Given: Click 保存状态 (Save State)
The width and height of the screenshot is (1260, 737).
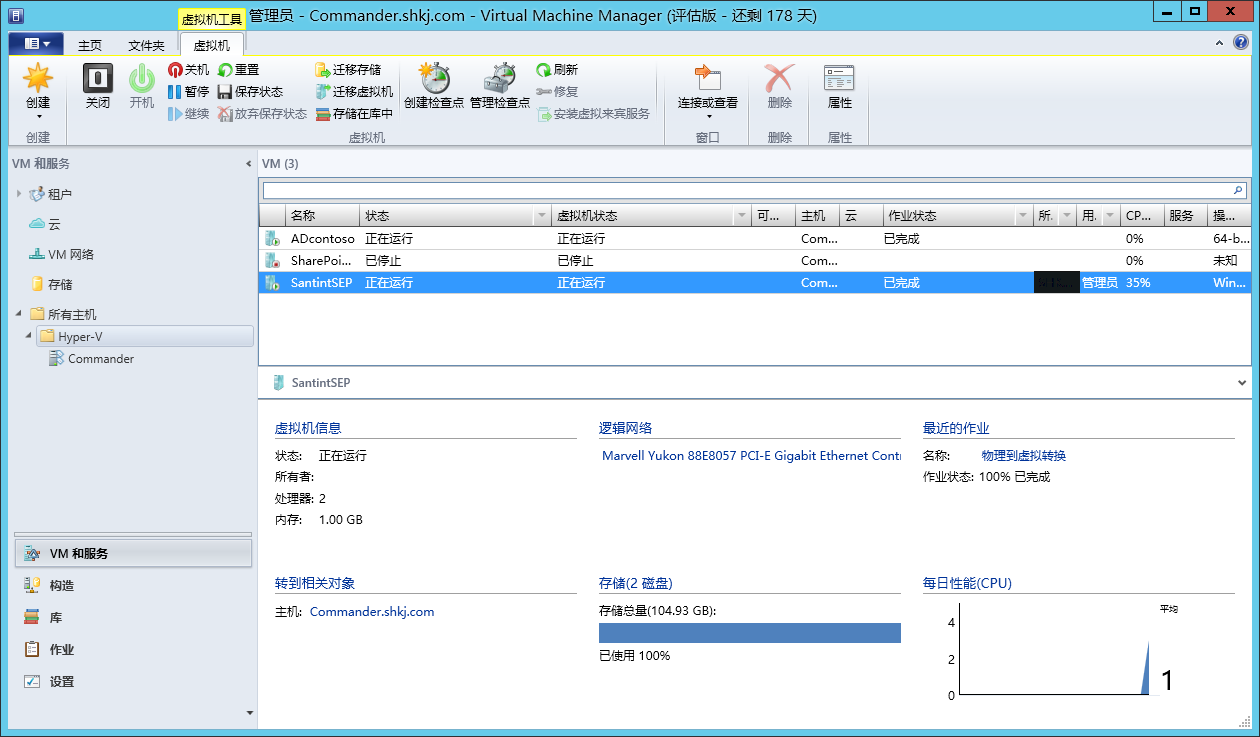Looking at the screenshot, I should click(x=250, y=92).
